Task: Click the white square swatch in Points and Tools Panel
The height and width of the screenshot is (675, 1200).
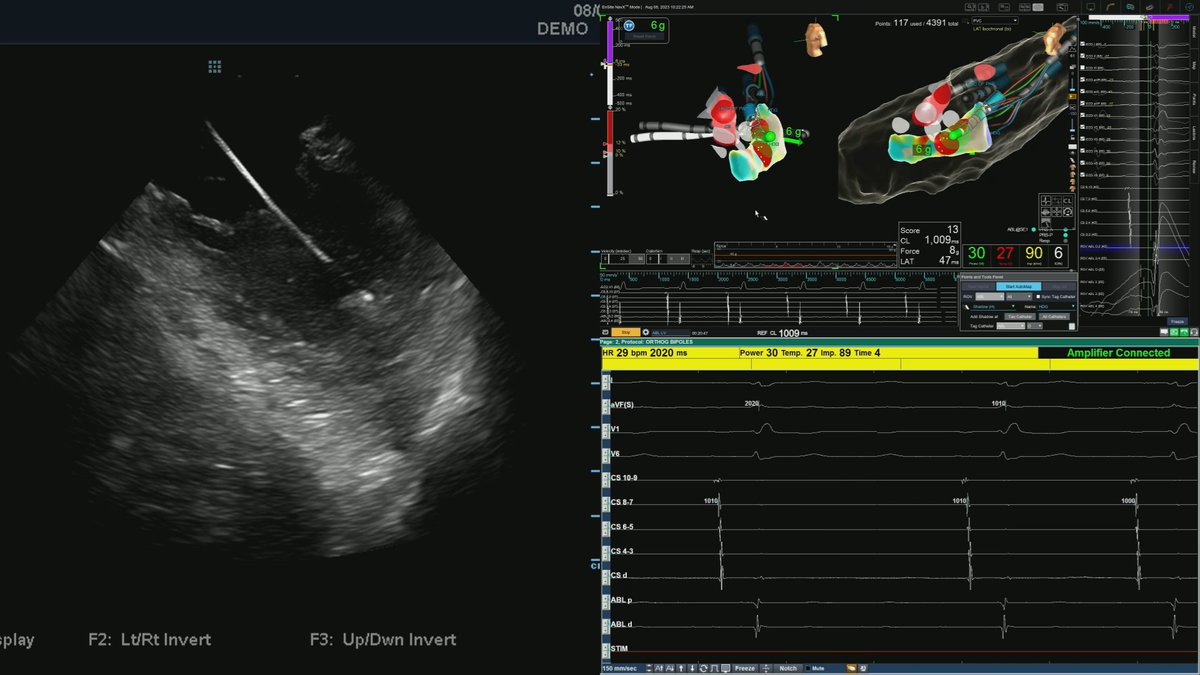Action: click(x=1072, y=326)
